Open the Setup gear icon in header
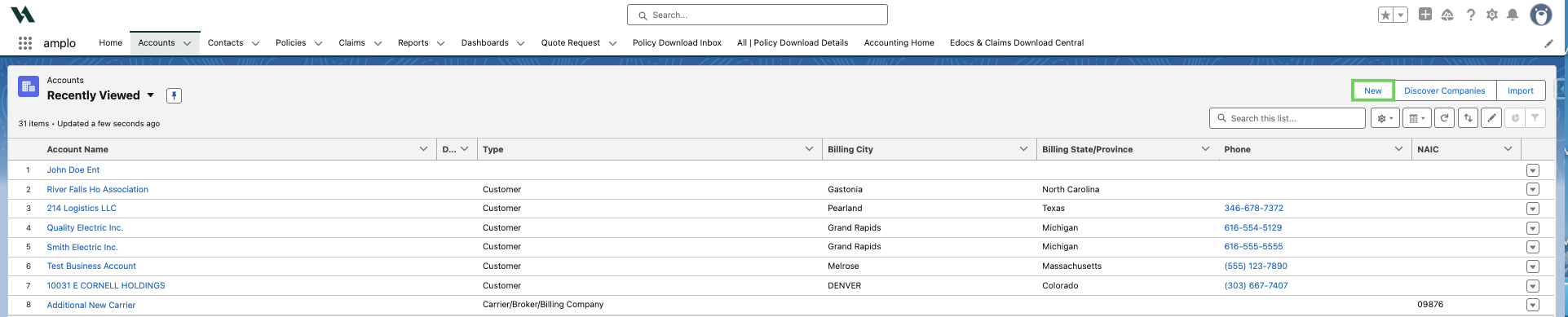1568x317 pixels. tap(1491, 15)
